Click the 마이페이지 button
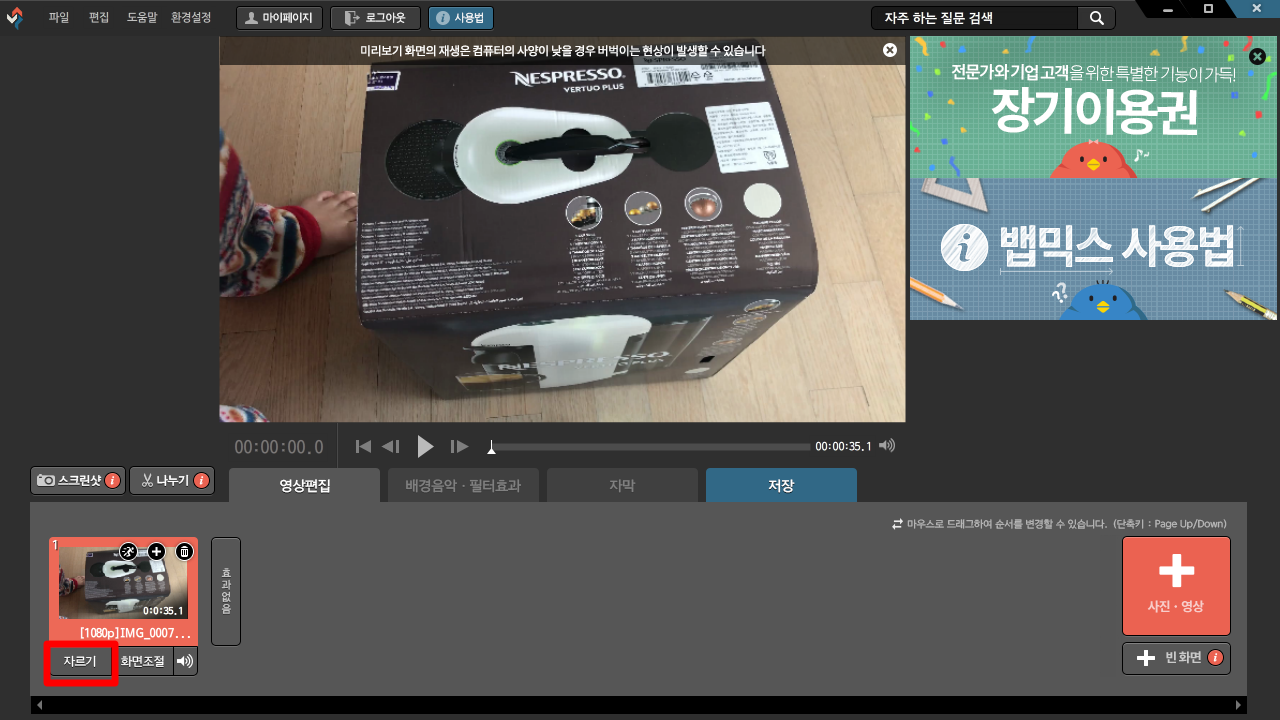 [280, 18]
